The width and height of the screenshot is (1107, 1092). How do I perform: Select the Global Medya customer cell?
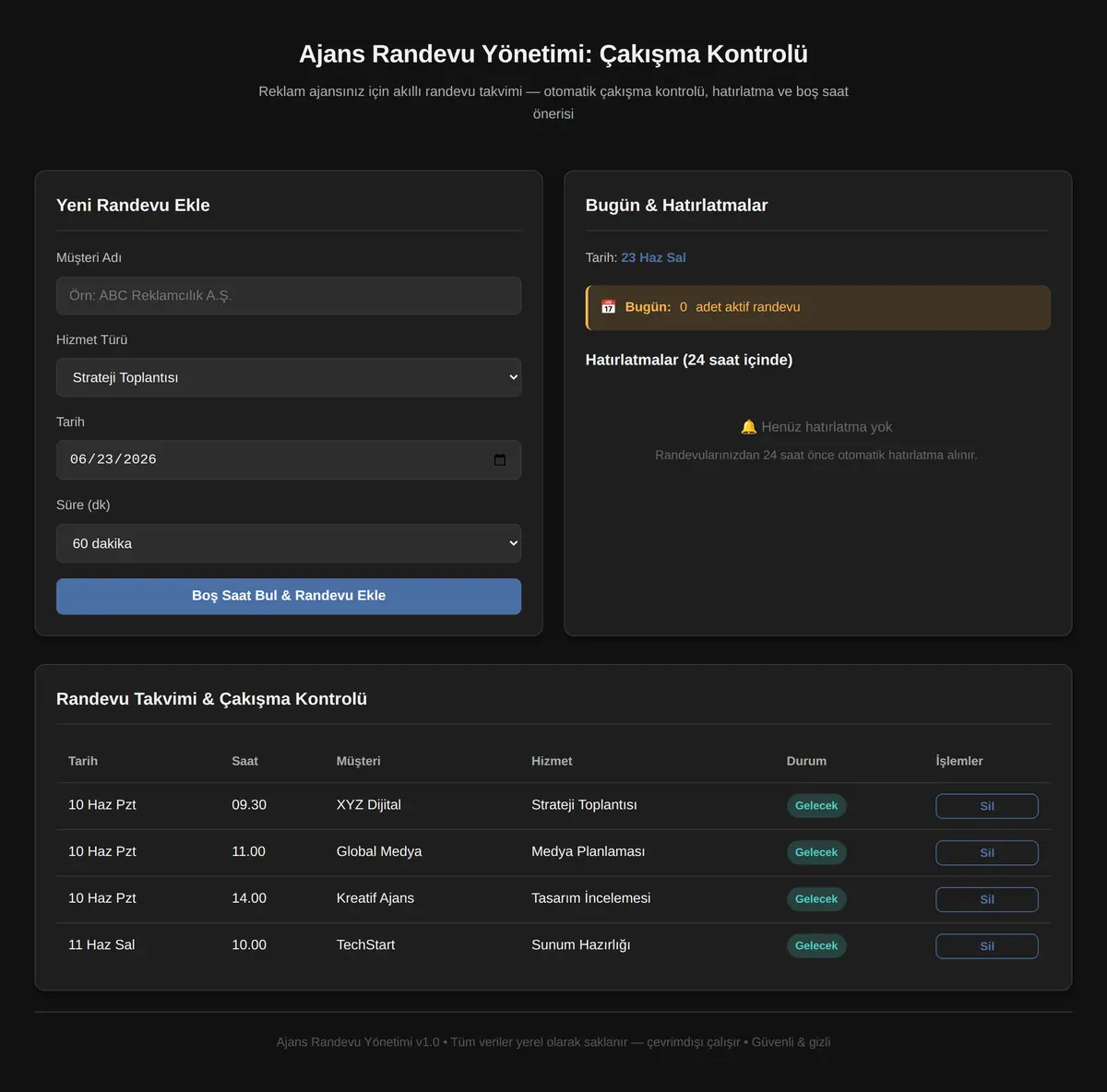click(379, 851)
